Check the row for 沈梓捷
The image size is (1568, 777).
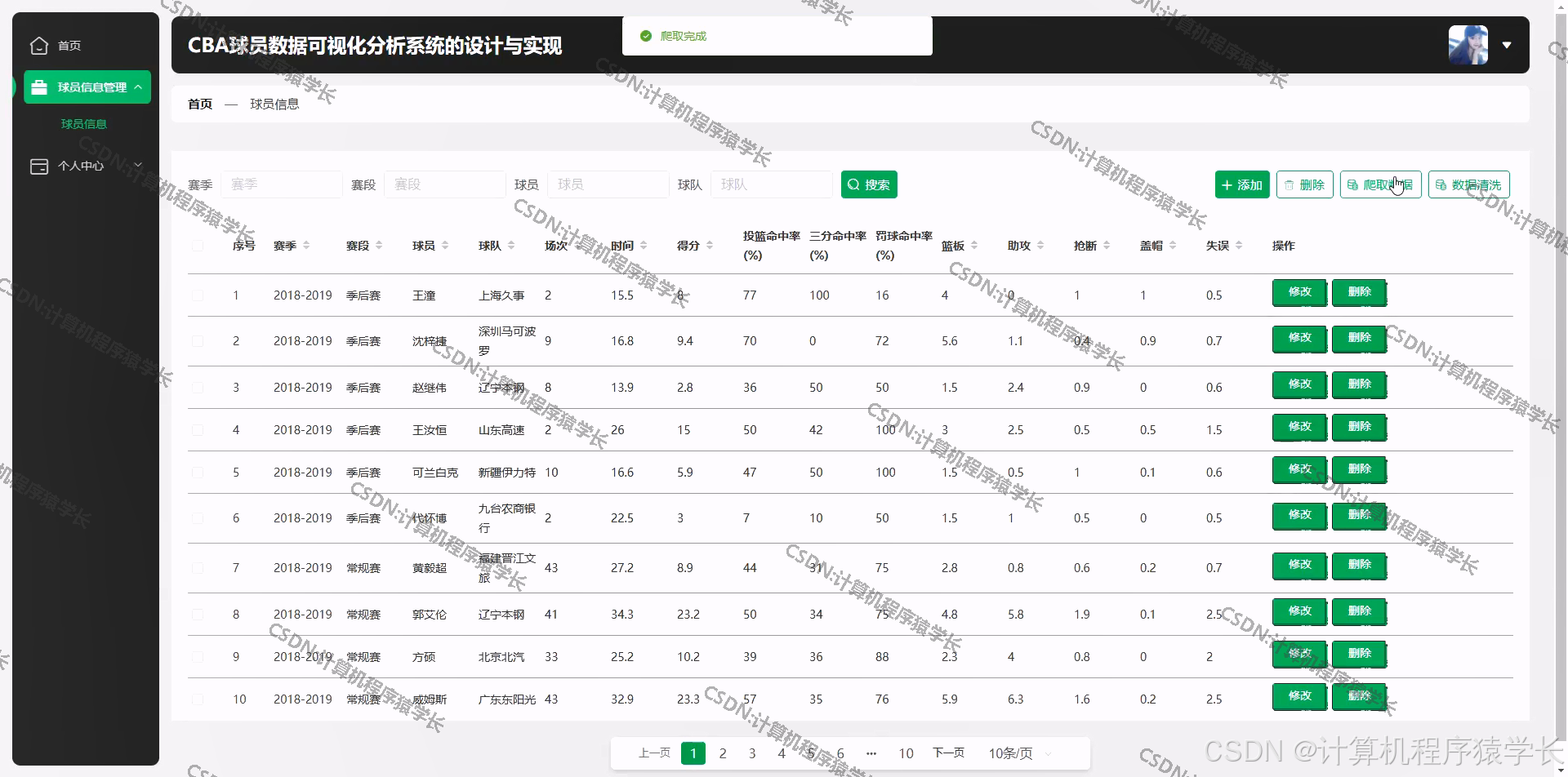pyautogui.click(x=198, y=341)
